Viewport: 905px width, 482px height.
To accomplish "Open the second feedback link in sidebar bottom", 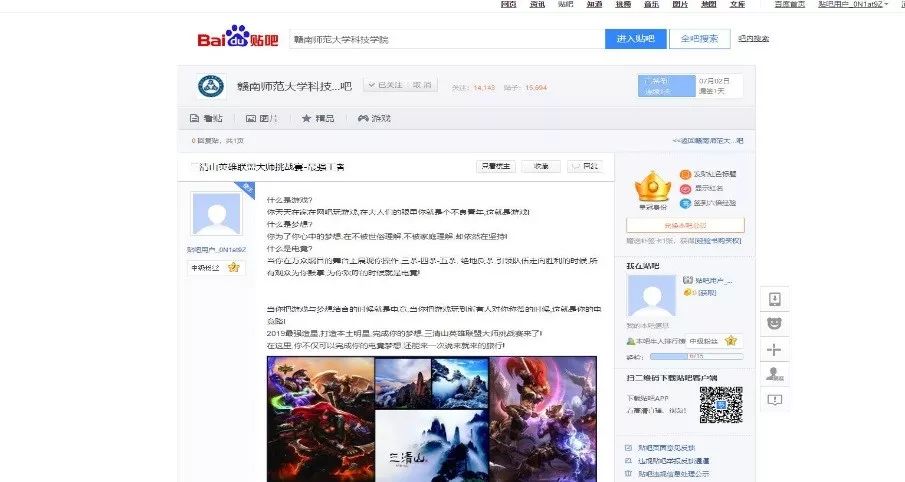I will pos(673,461).
